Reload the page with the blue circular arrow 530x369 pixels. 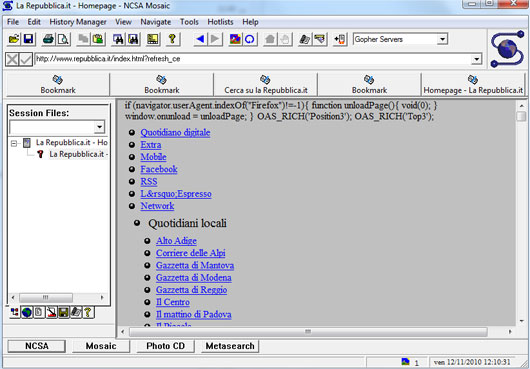pos(250,39)
